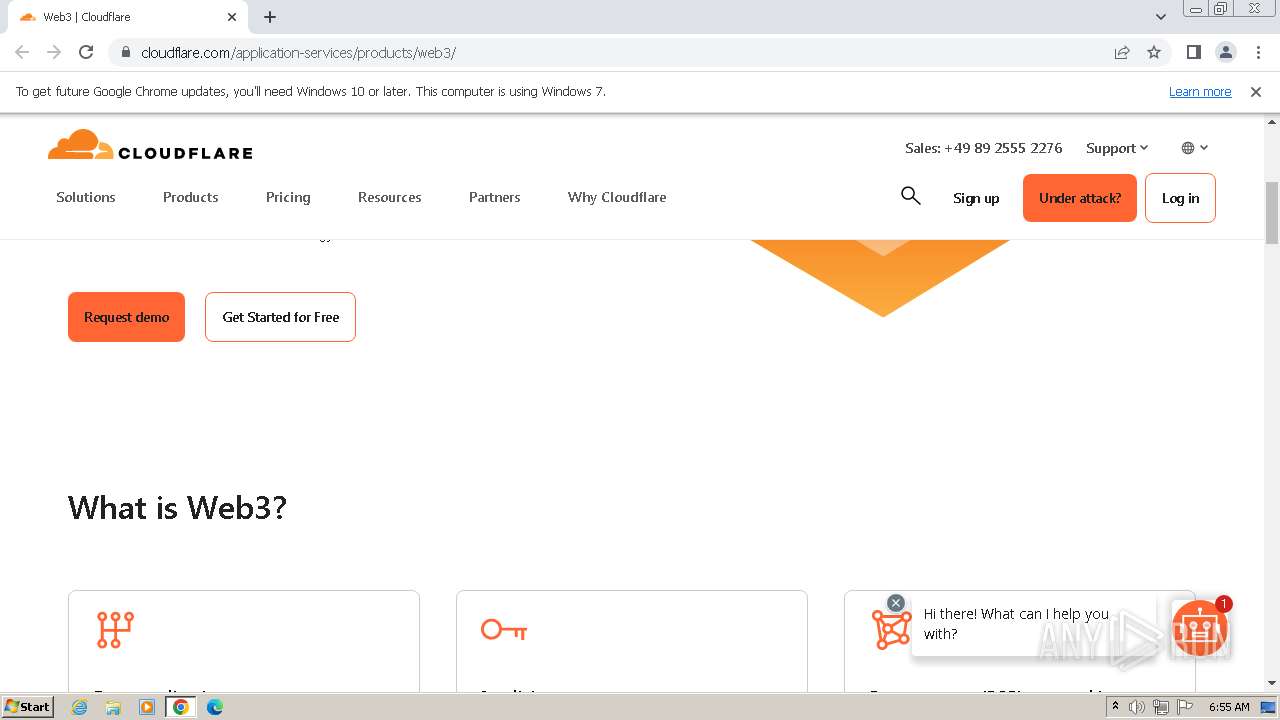Open the Solutions menu

point(86,197)
